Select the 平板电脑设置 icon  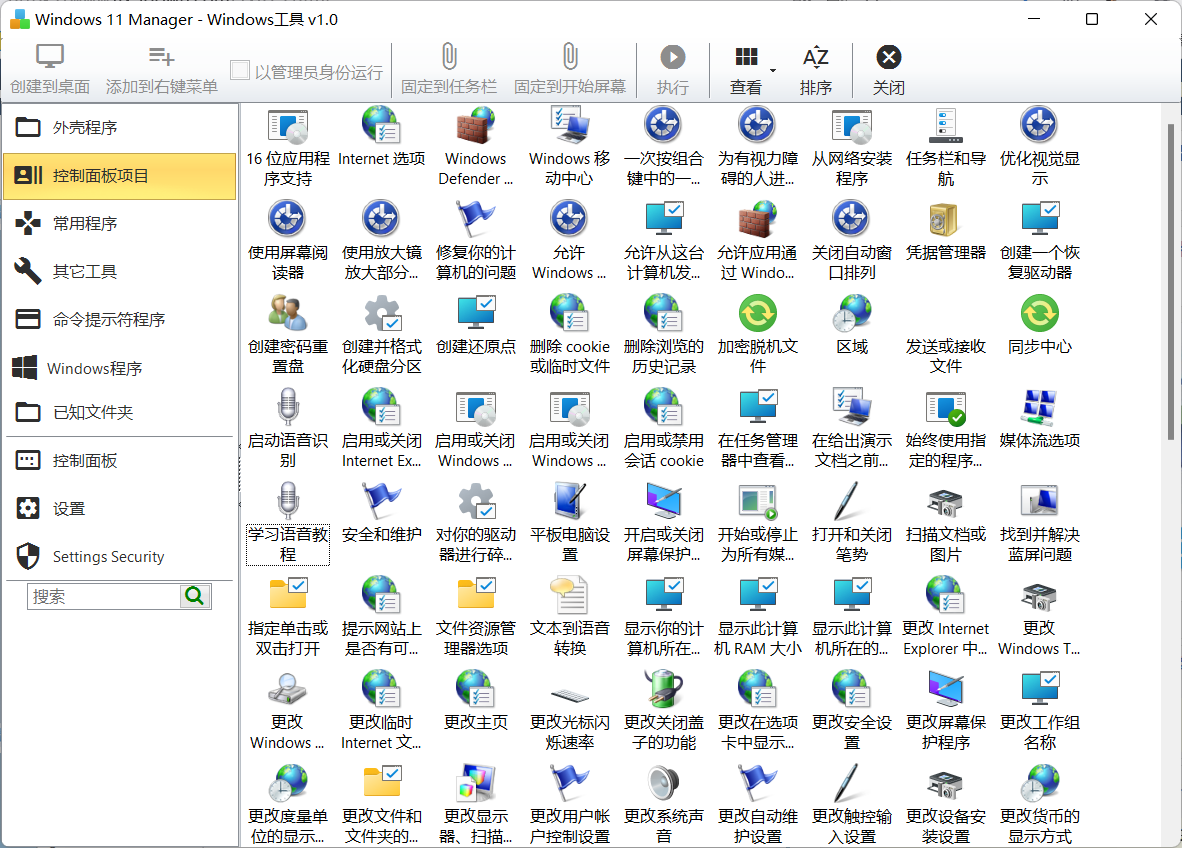(570, 501)
